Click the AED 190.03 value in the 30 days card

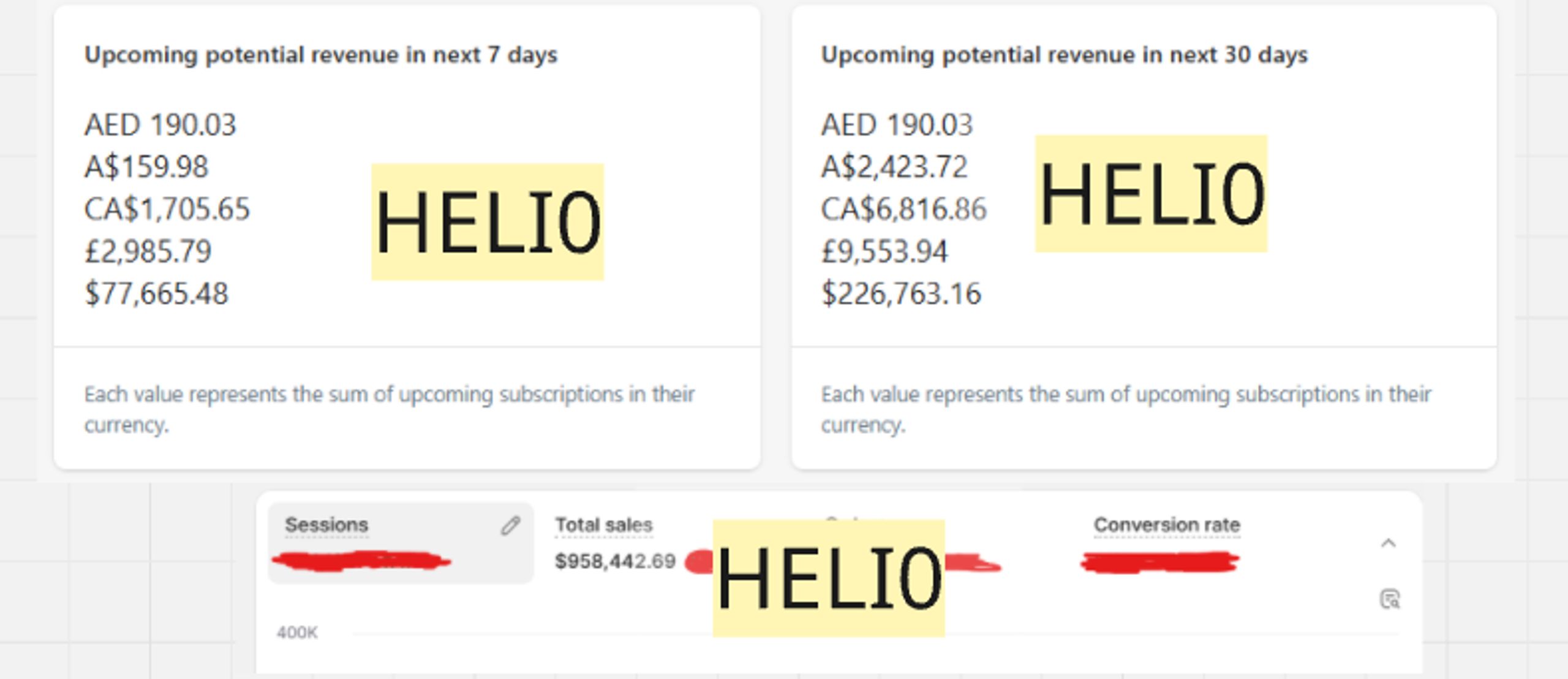coord(897,125)
